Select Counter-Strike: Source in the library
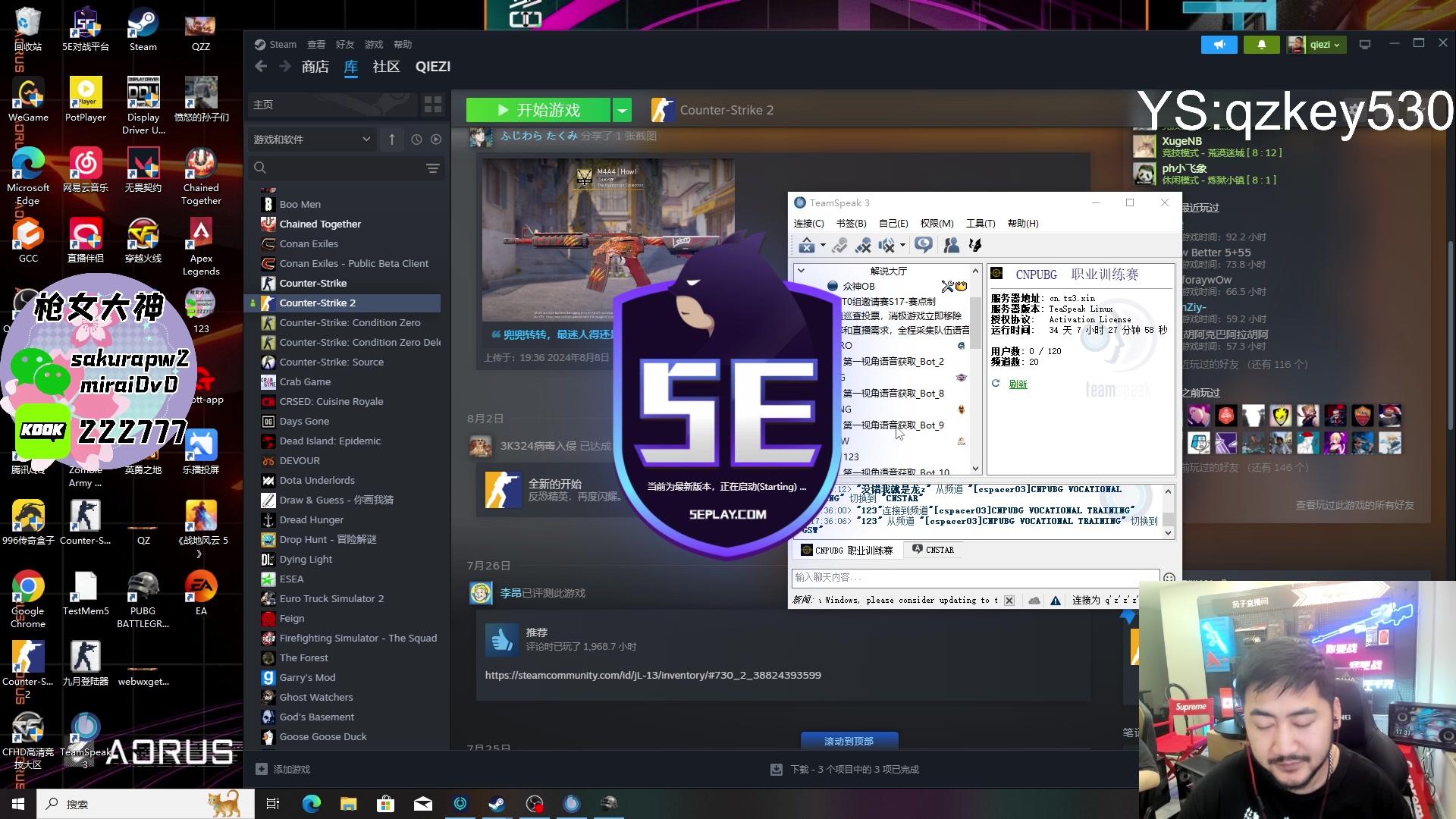 331,362
